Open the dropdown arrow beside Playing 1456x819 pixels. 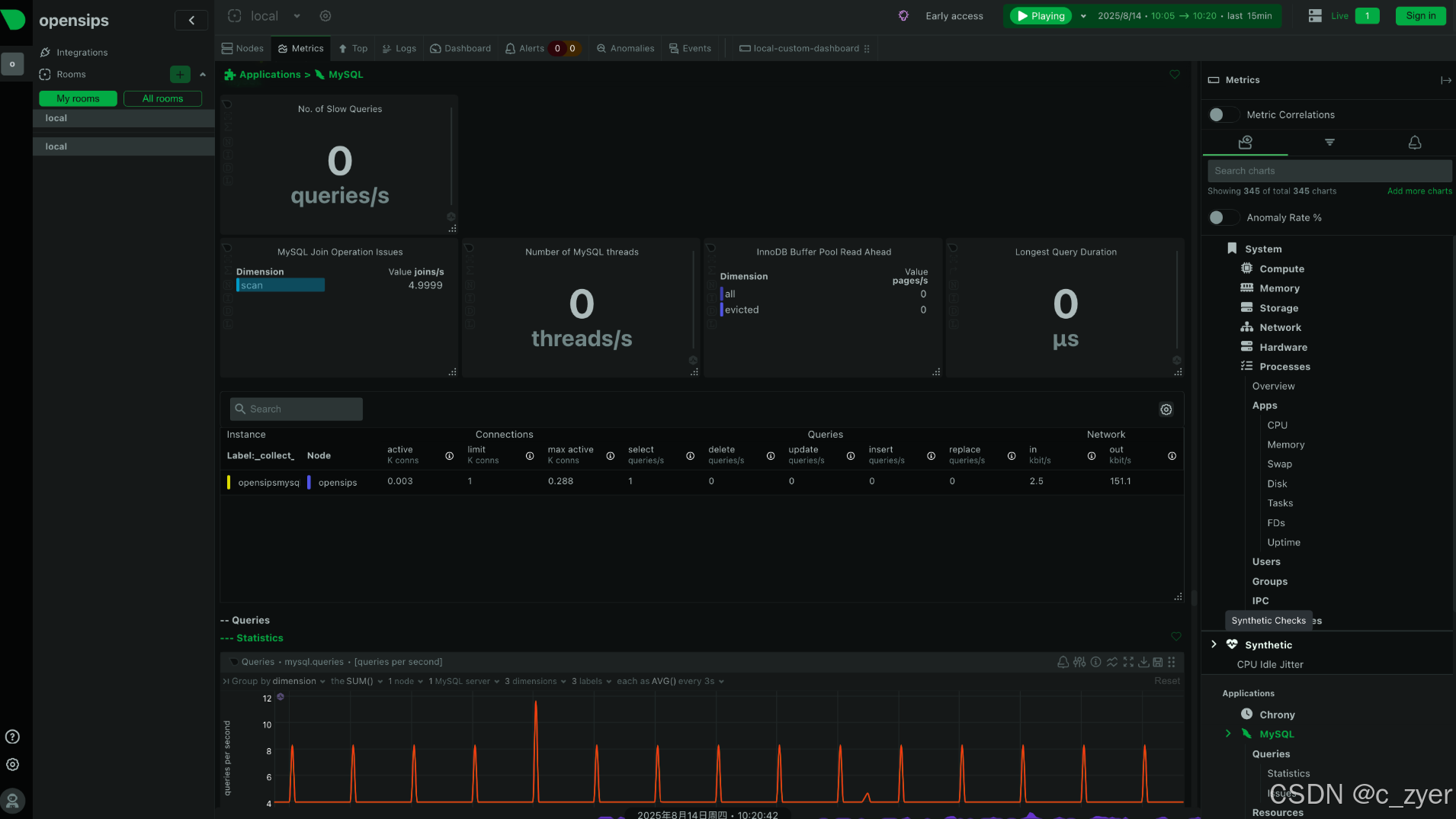(1083, 16)
